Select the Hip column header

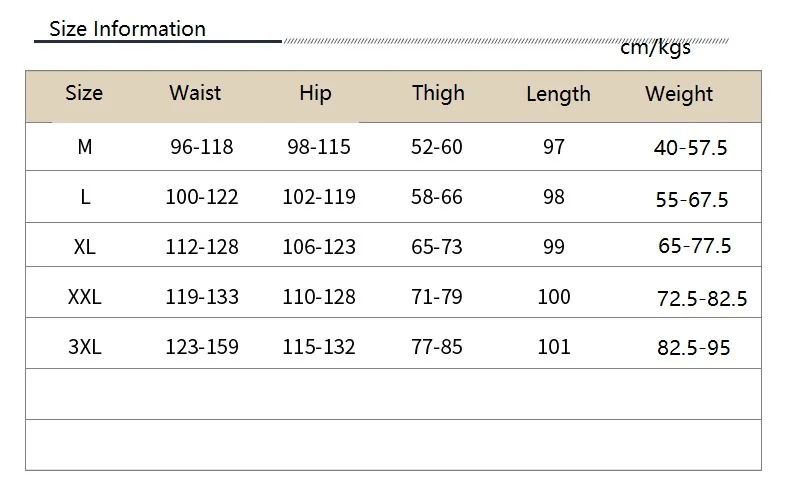[315, 93]
